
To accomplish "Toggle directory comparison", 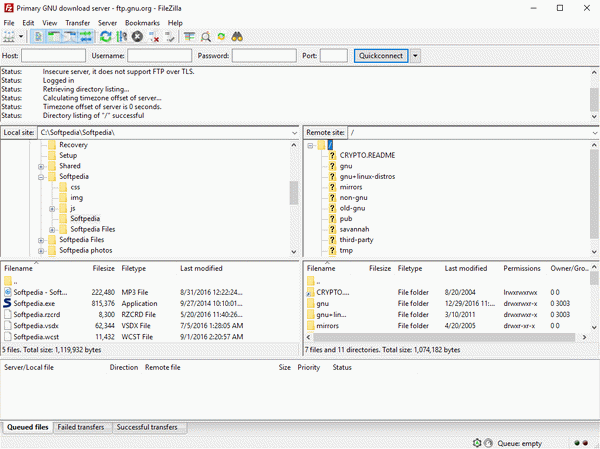I will pyautogui.click(x=205, y=37).
